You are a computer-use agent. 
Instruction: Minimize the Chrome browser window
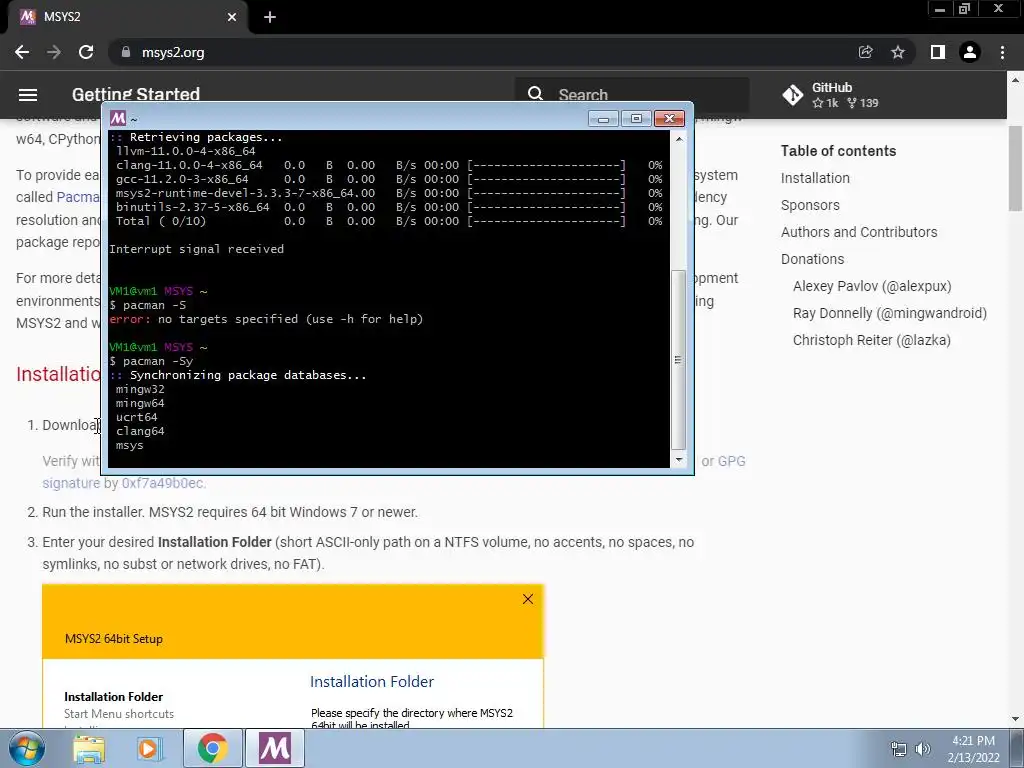point(940,9)
